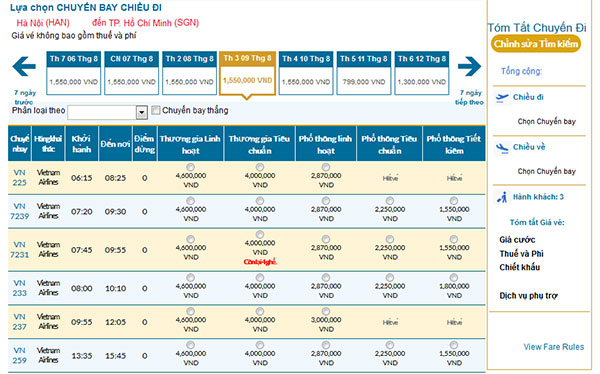Viewport: 600px width, 374px height.
Task: Click Thương gia Linh hoạt column header
Action: [190, 144]
